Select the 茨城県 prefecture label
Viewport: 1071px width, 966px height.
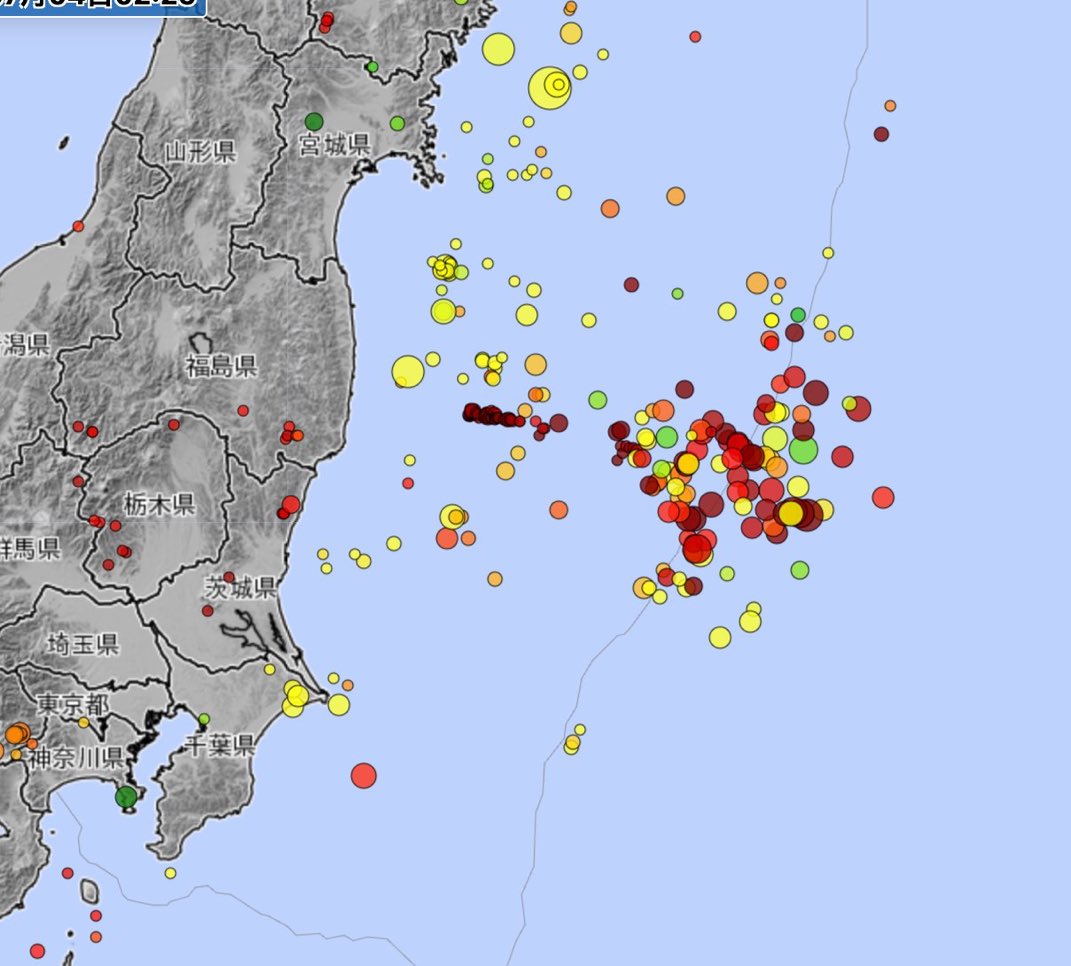tap(240, 588)
